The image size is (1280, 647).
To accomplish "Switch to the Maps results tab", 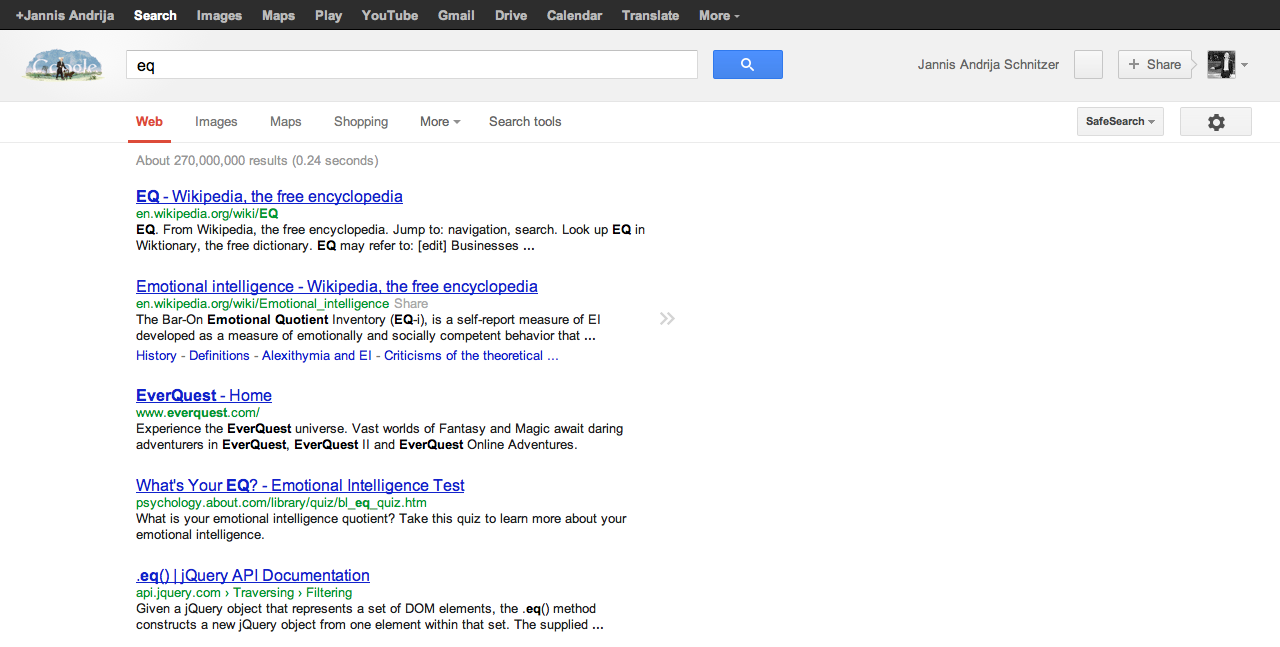I will click(286, 122).
